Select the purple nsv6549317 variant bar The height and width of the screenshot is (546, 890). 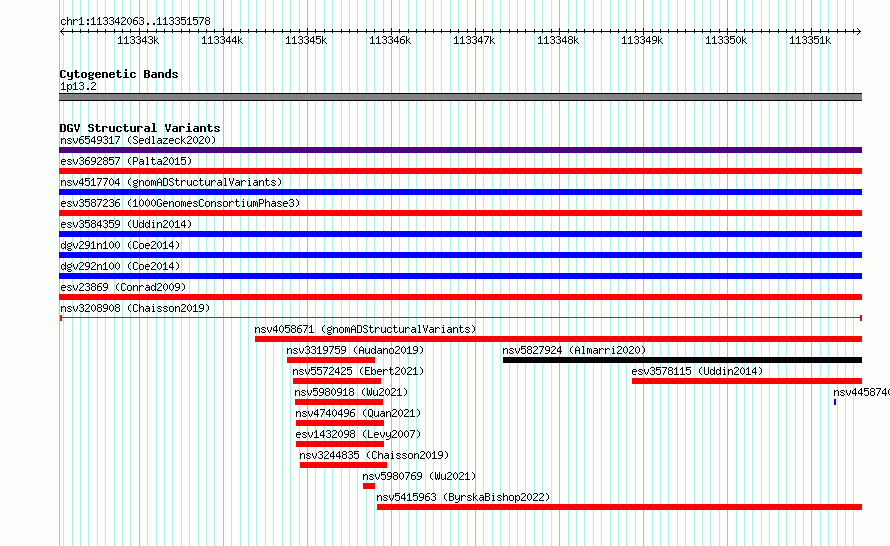tap(460, 150)
